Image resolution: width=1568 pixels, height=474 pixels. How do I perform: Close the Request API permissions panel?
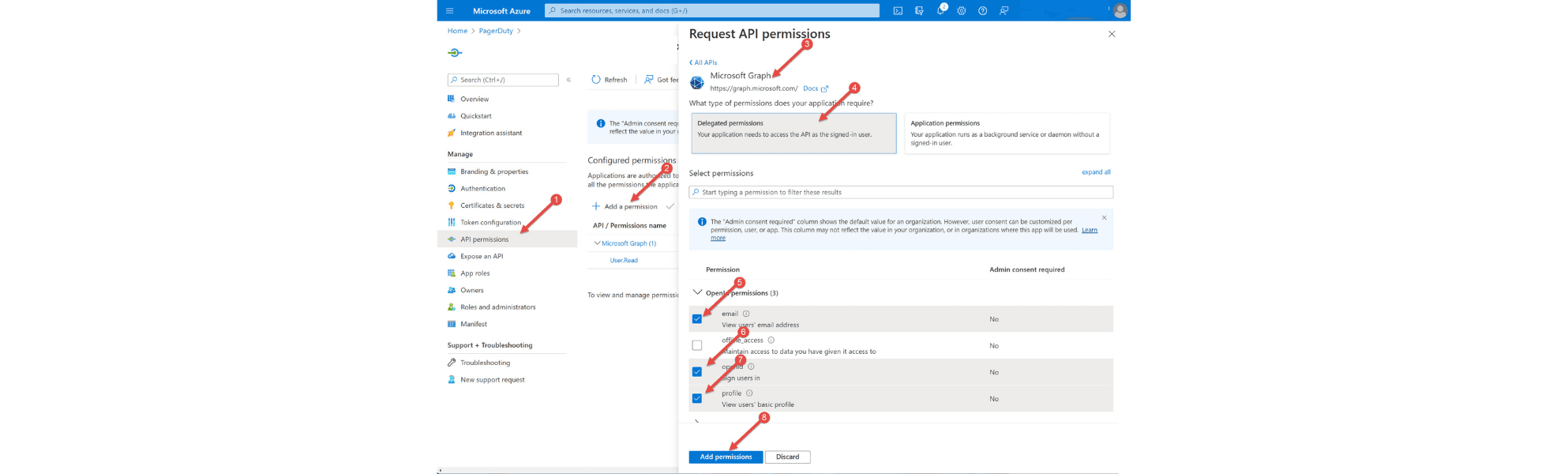tap(1112, 34)
